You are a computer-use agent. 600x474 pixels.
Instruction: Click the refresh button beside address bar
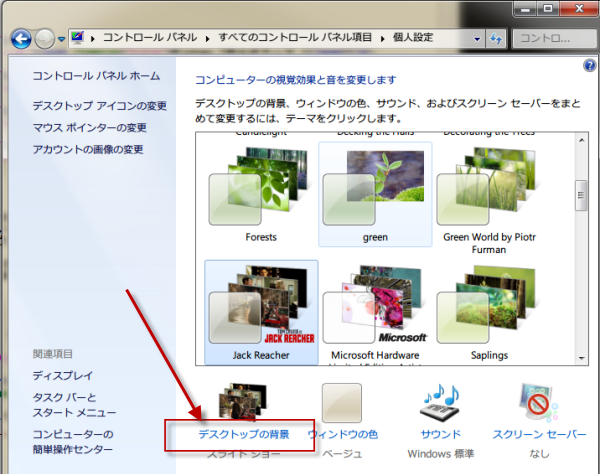click(495, 38)
